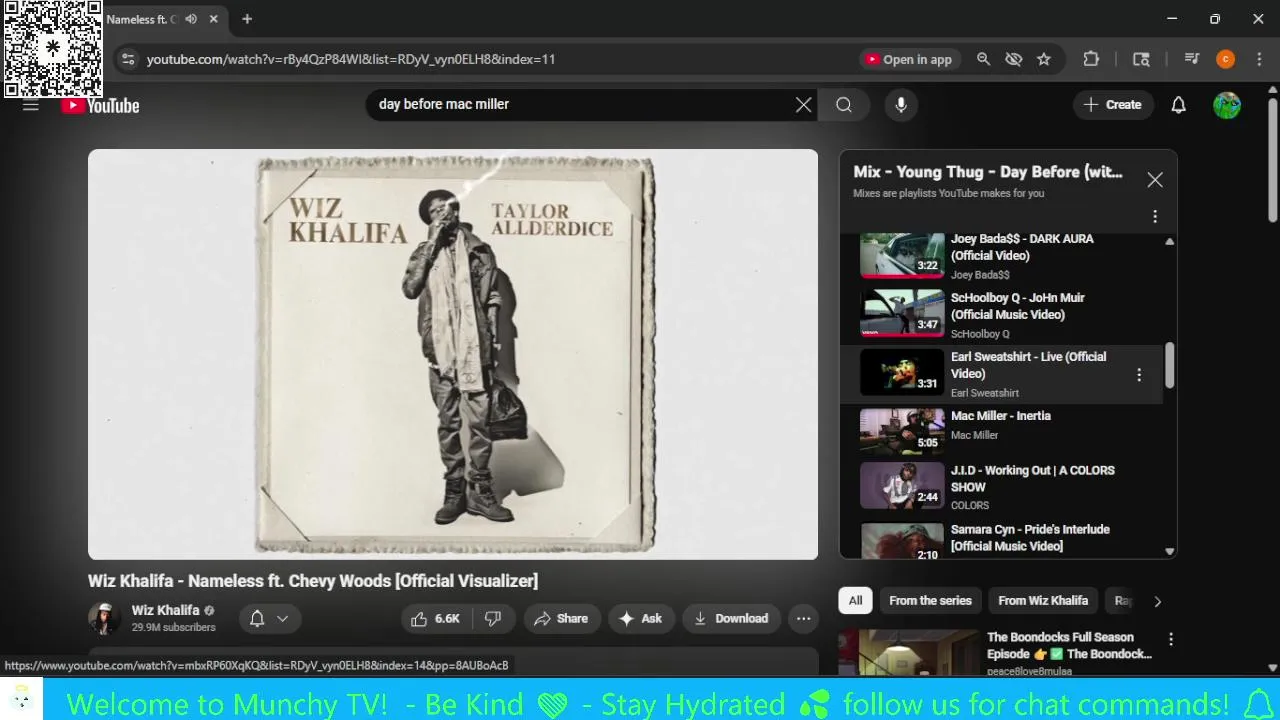This screenshot has width=1280, height=720.
Task: Open the notification bell dropdown for Wiz Khalifa
Action: click(269, 618)
